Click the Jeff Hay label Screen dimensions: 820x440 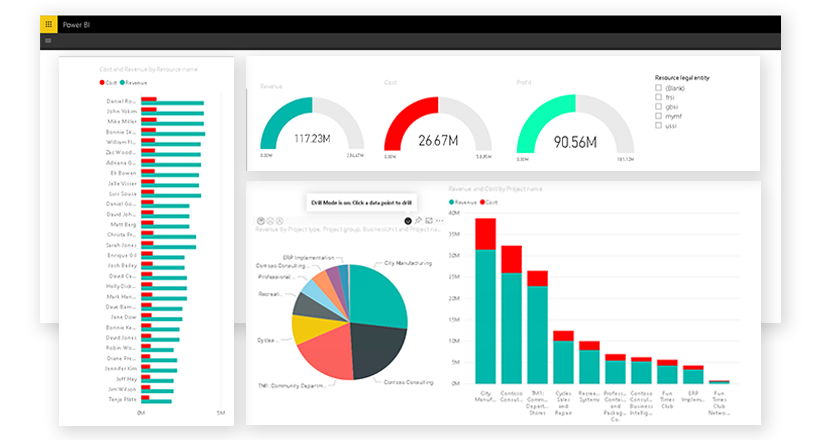point(126,379)
